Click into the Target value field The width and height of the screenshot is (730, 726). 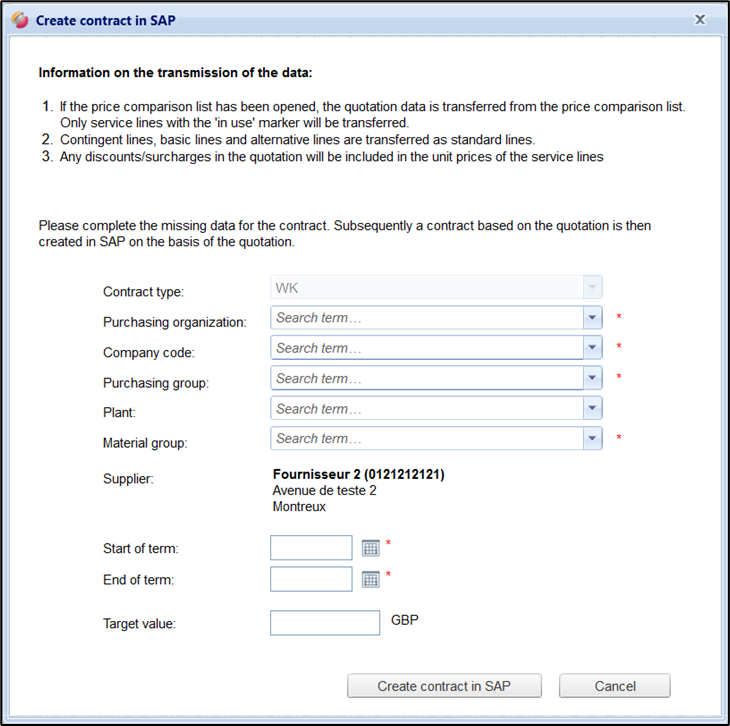tap(325, 623)
